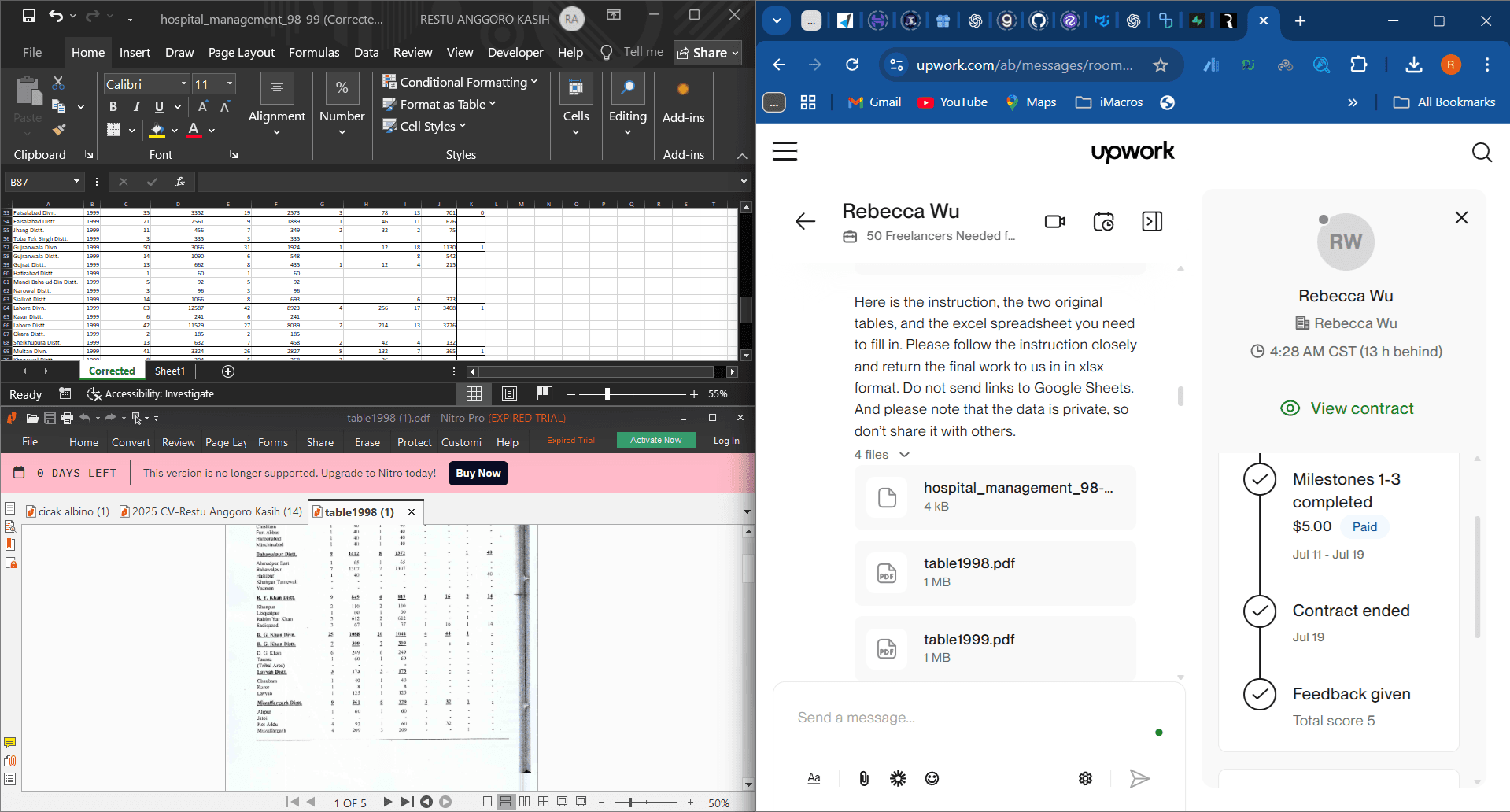Bookmark this page with the star icon
Viewport: 1510px width, 812px height.
1160,65
